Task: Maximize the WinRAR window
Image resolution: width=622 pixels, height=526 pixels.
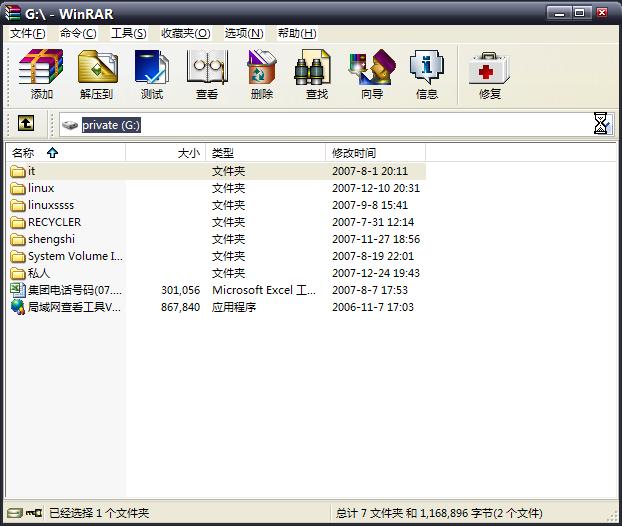Action: 580,13
